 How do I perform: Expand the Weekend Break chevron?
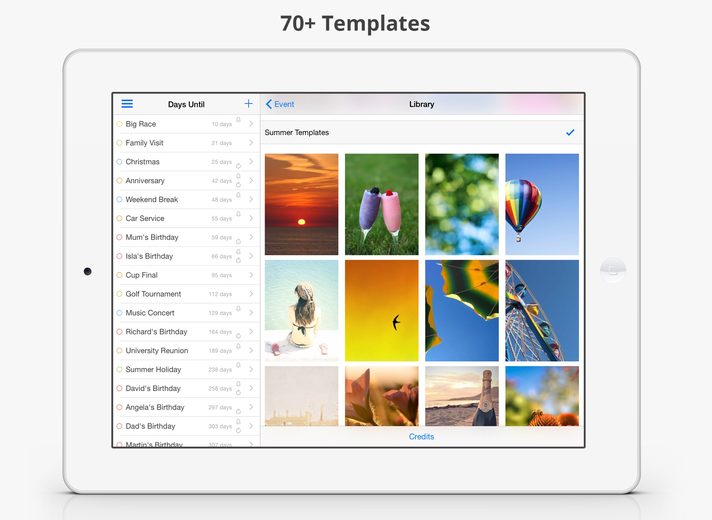coord(251,199)
